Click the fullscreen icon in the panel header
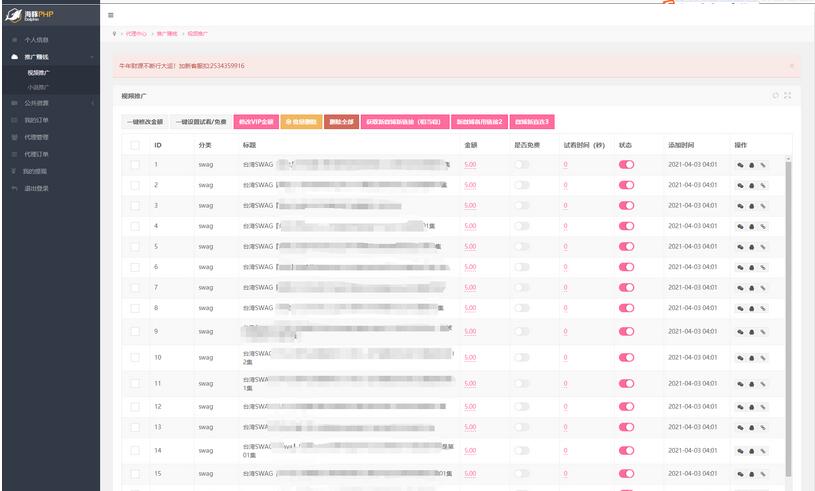This screenshot has width=815, height=491. (x=787, y=96)
